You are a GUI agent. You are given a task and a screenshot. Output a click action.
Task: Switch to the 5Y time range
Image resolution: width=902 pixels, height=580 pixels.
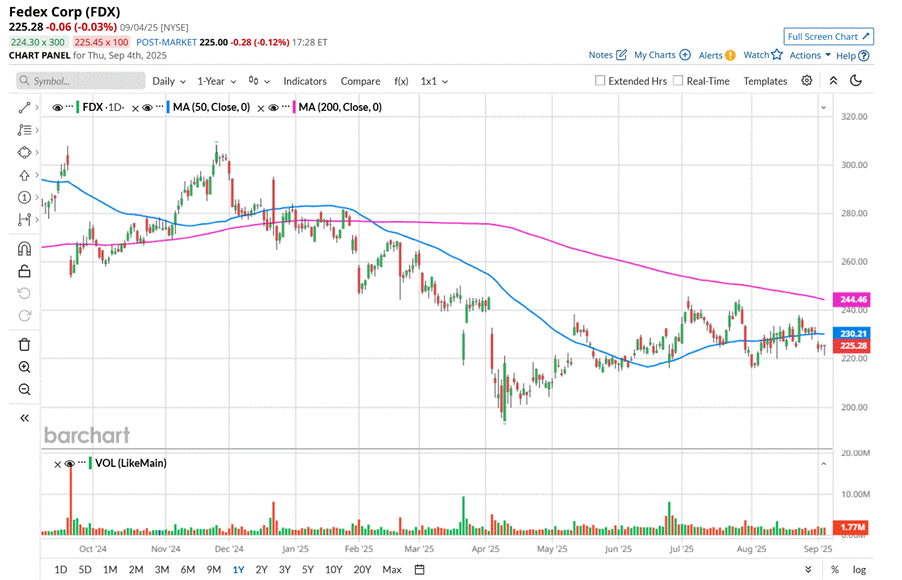point(308,570)
